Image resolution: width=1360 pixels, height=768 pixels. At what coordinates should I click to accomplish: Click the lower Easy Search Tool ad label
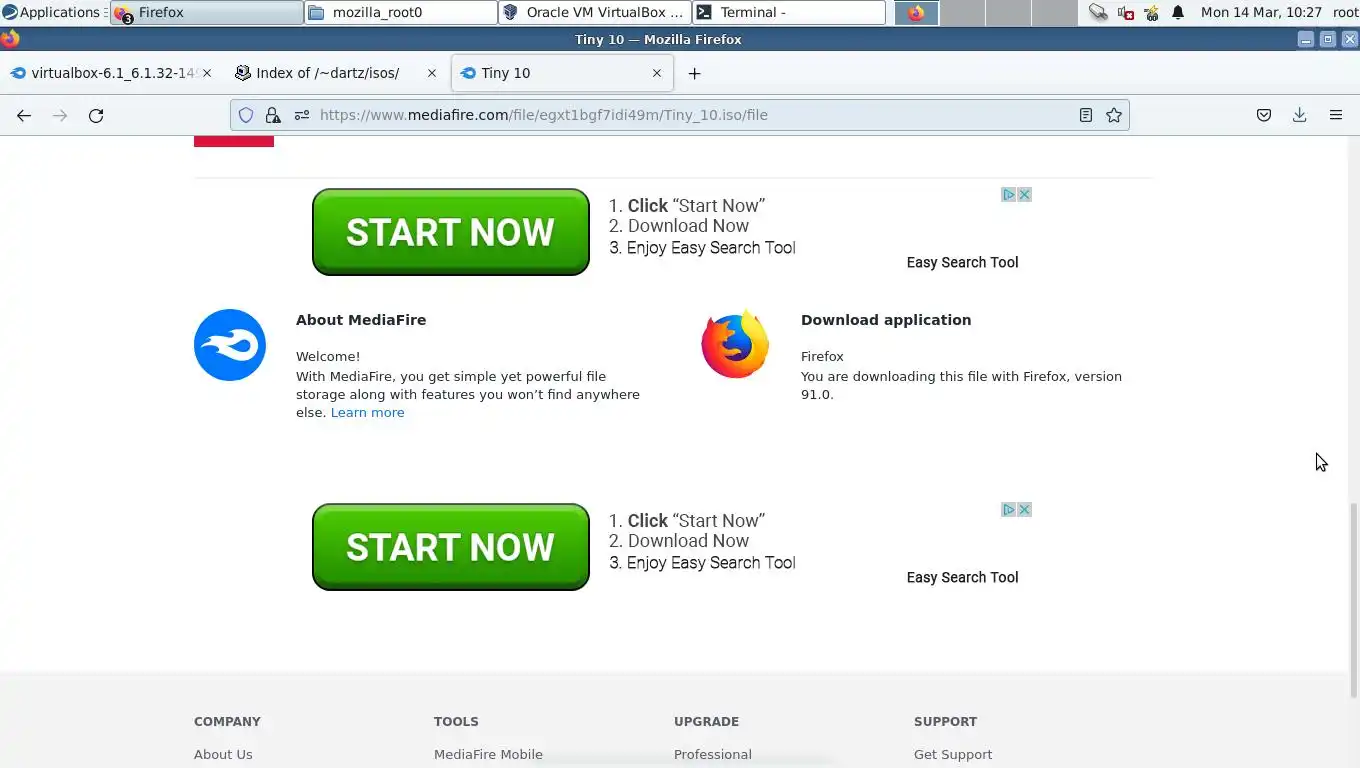coord(962,577)
